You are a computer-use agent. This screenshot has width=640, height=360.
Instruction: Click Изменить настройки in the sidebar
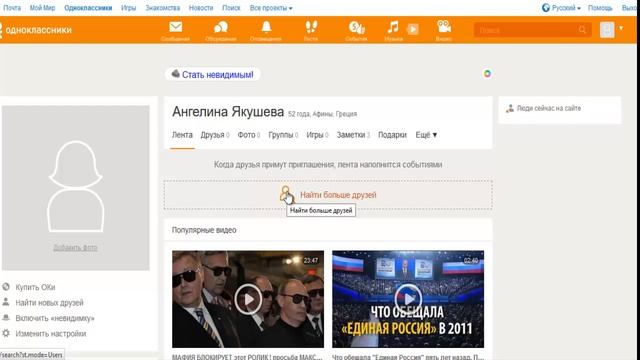click(51, 334)
